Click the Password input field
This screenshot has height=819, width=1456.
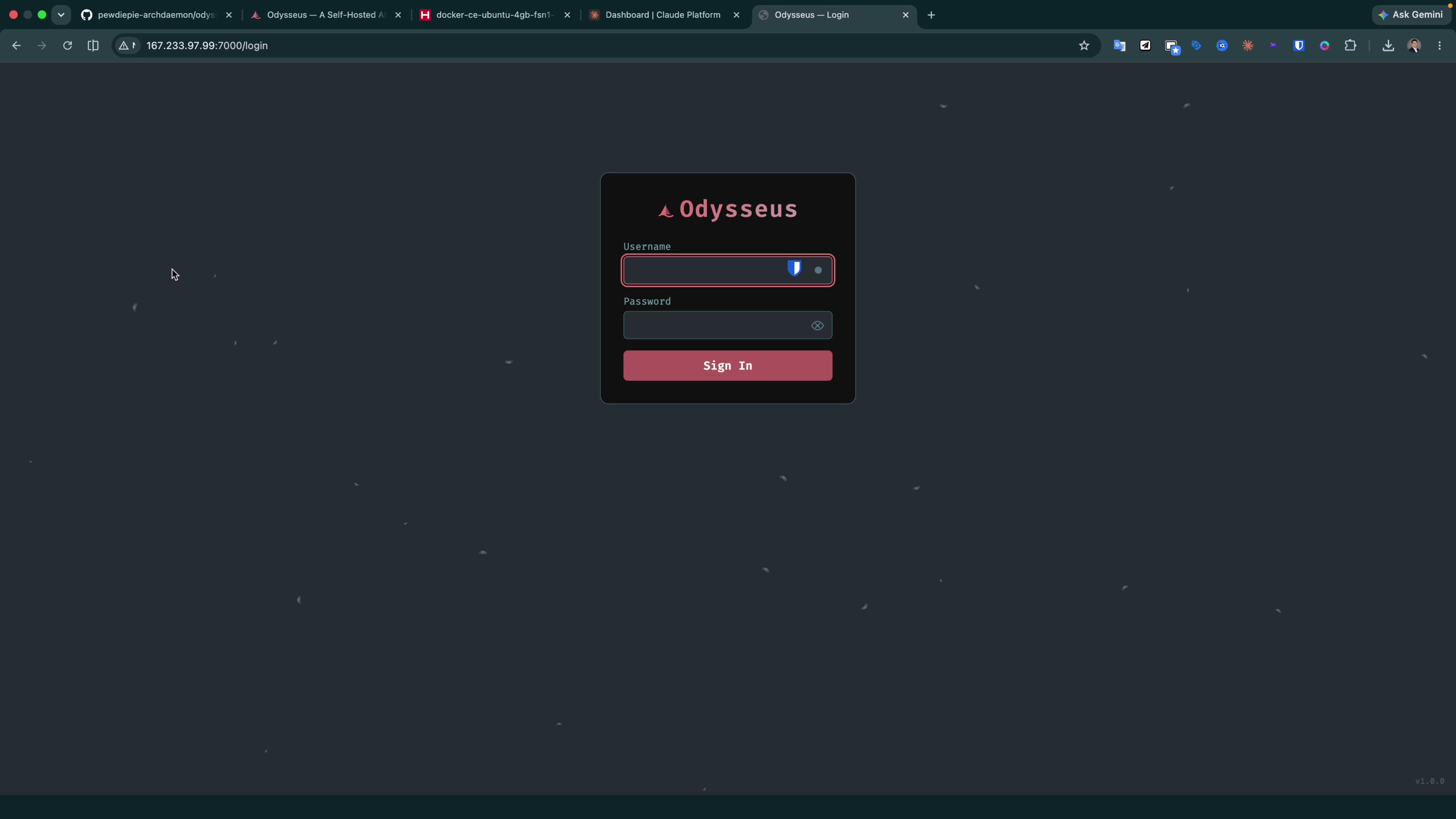point(728,325)
